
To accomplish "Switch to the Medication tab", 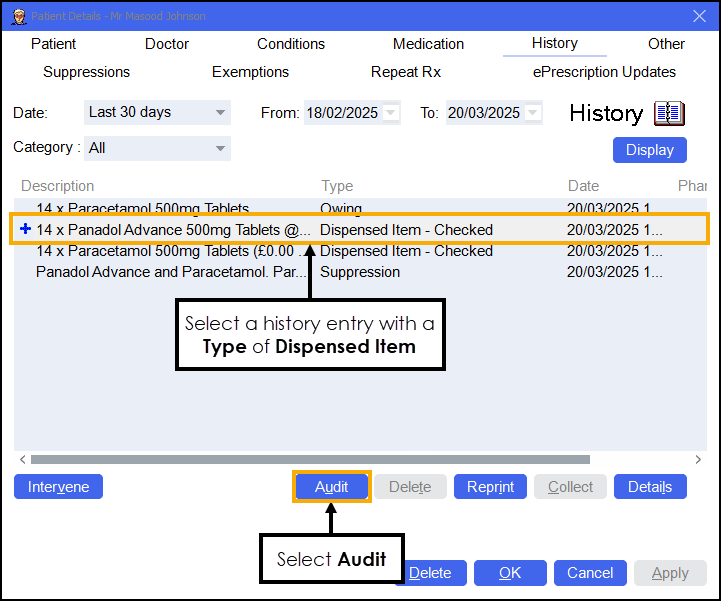I will coord(428,44).
